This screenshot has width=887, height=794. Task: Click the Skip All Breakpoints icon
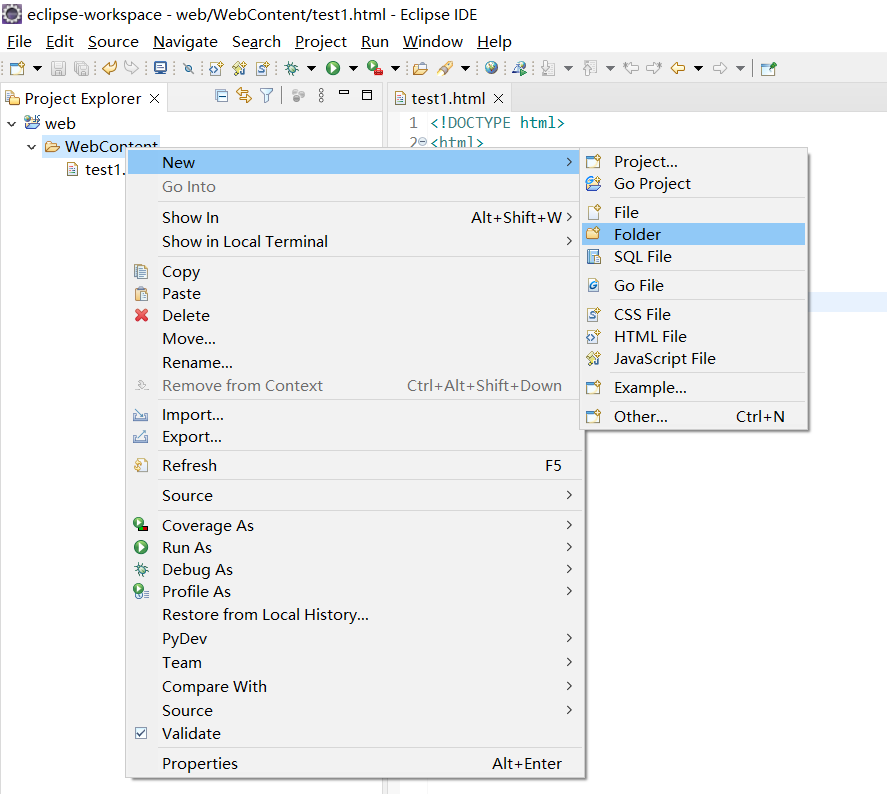pyautogui.click(x=188, y=68)
